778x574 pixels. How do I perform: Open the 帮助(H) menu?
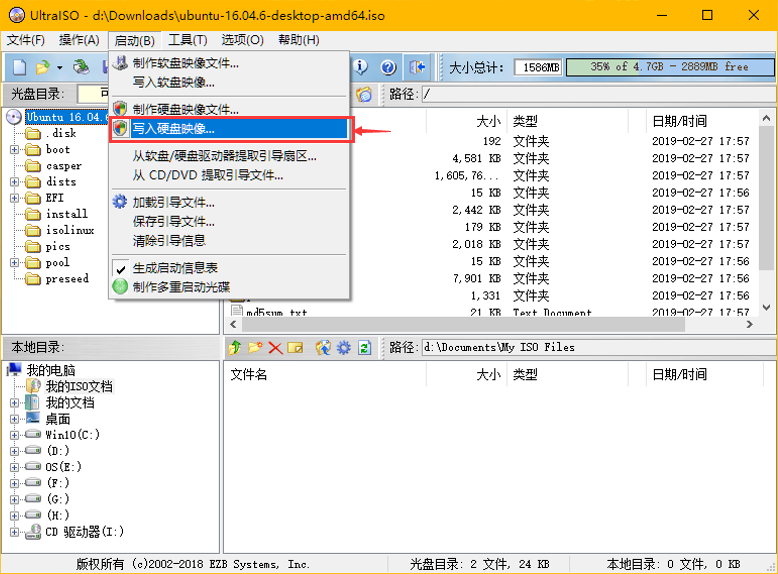tap(299, 40)
